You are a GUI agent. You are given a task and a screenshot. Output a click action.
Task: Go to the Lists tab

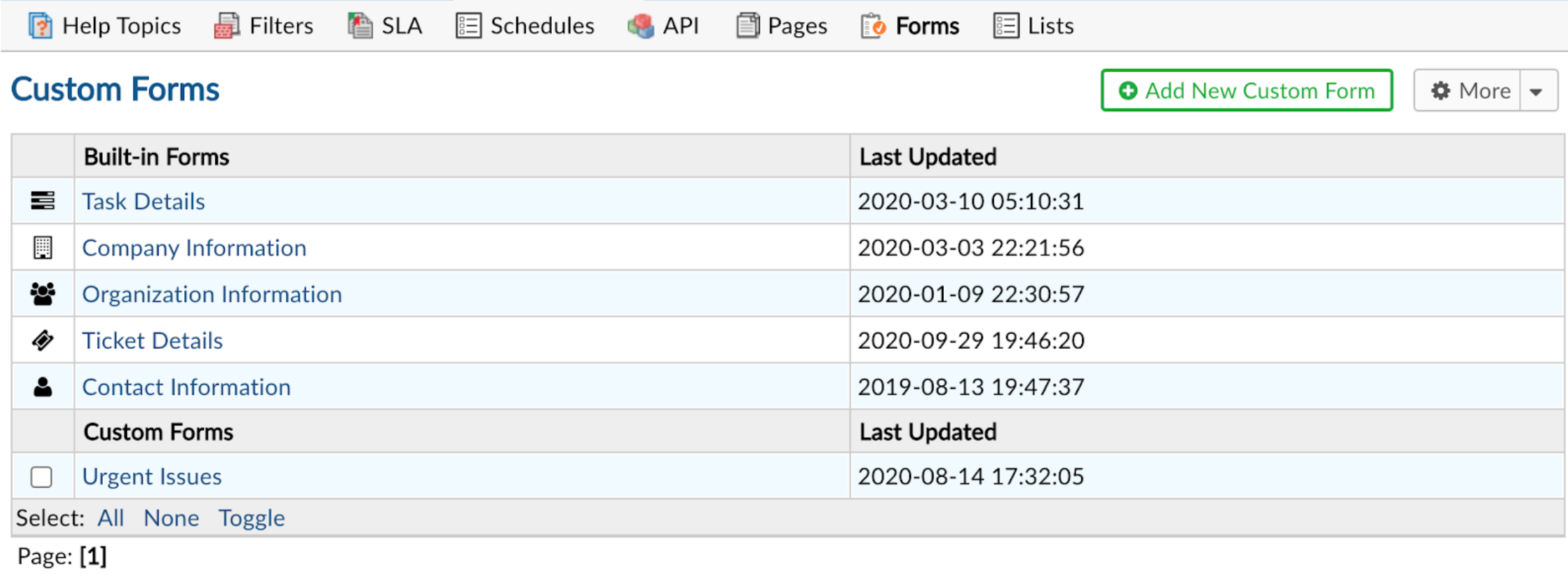pyautogui.click(x=1034, y=26)
